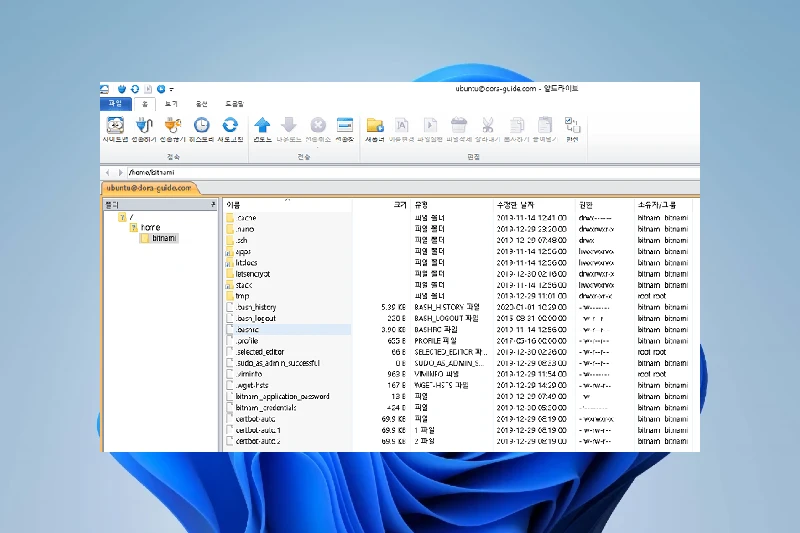This screenshot has height=533, width=800.
Task: Click the Run File (파일실행) icon
Action: tap(430, 129)
